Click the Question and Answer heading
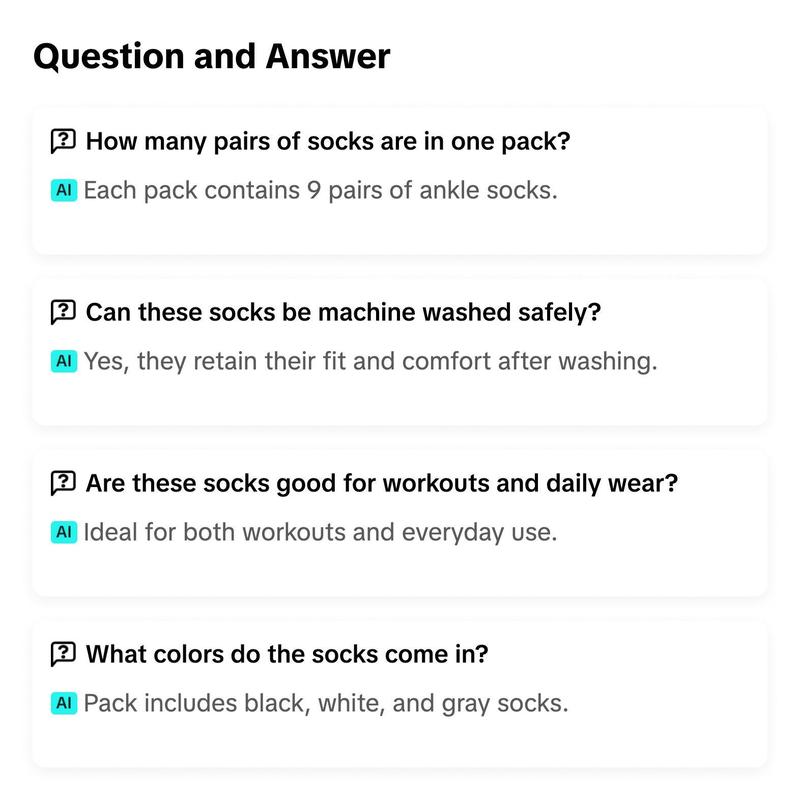 (212, 56)
